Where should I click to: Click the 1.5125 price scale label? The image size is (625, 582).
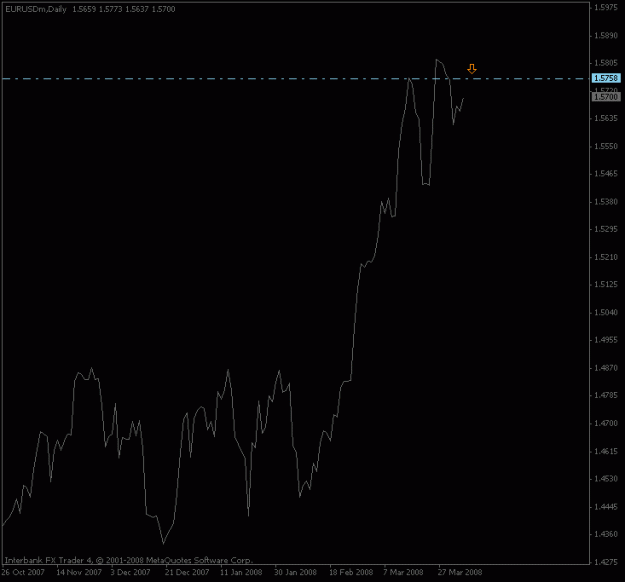(606, 285)
